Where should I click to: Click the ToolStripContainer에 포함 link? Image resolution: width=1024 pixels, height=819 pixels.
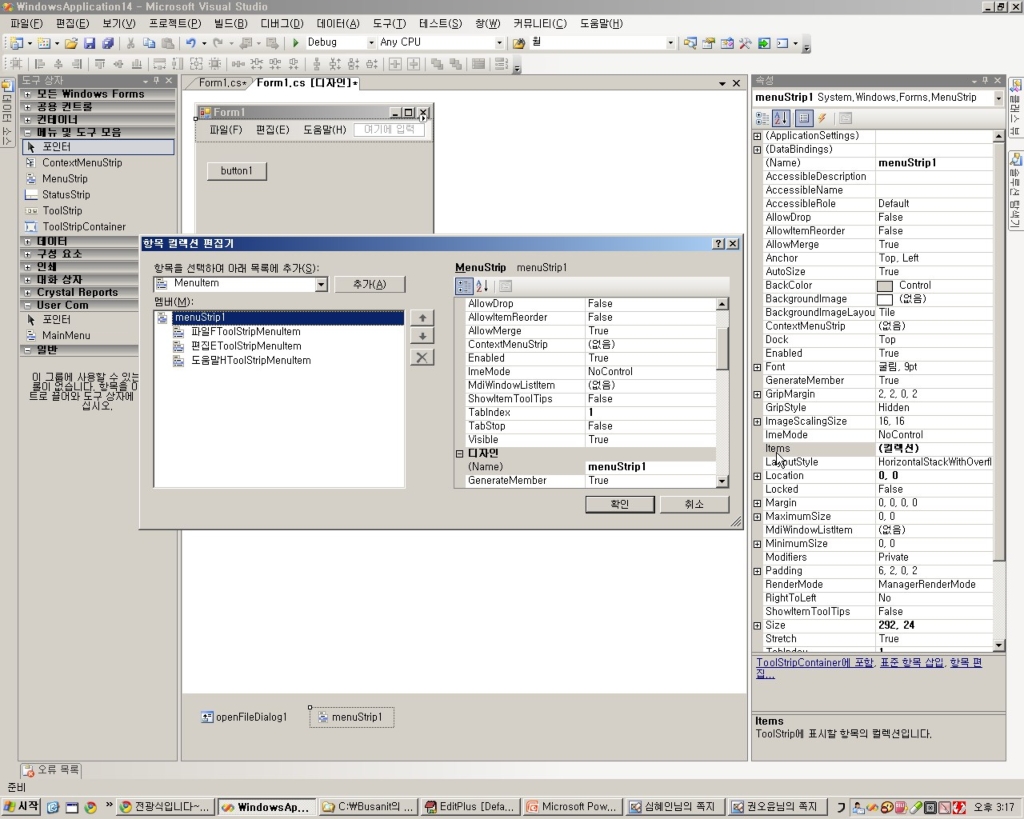815,662
